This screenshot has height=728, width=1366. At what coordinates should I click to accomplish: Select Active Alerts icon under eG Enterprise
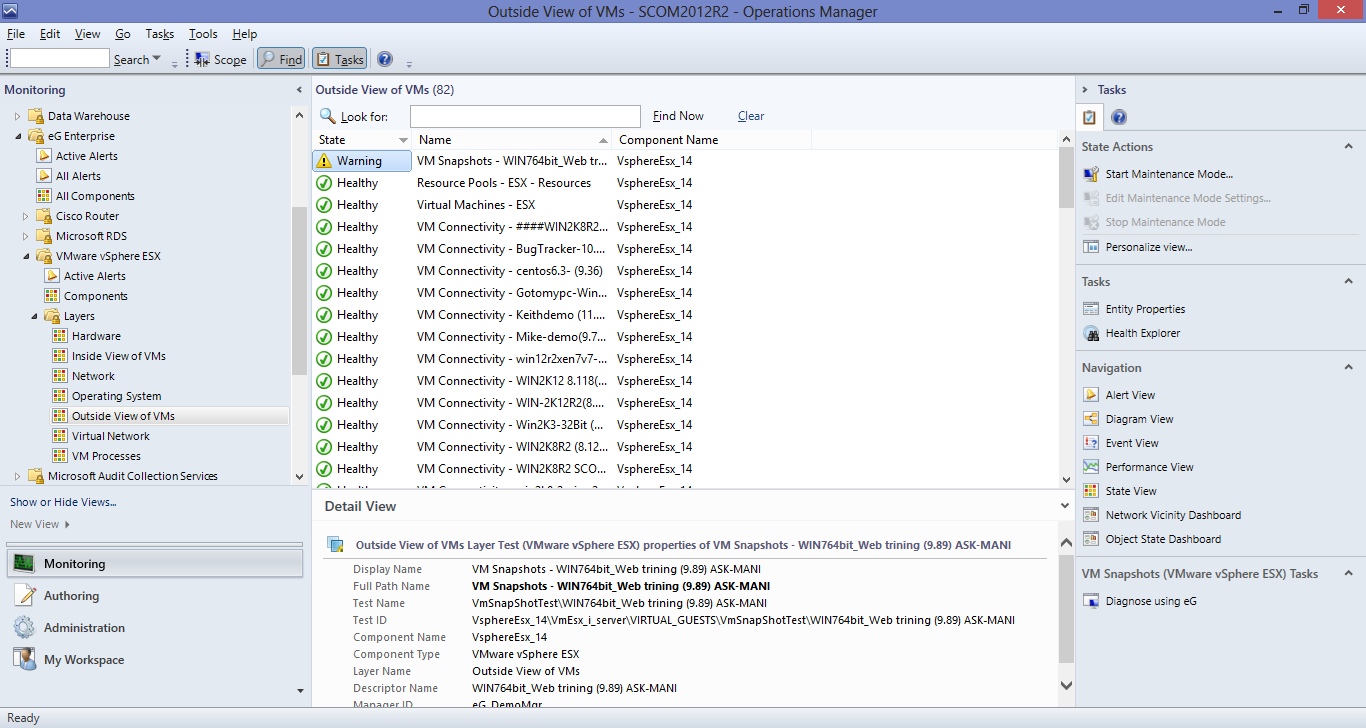point(44,156)
